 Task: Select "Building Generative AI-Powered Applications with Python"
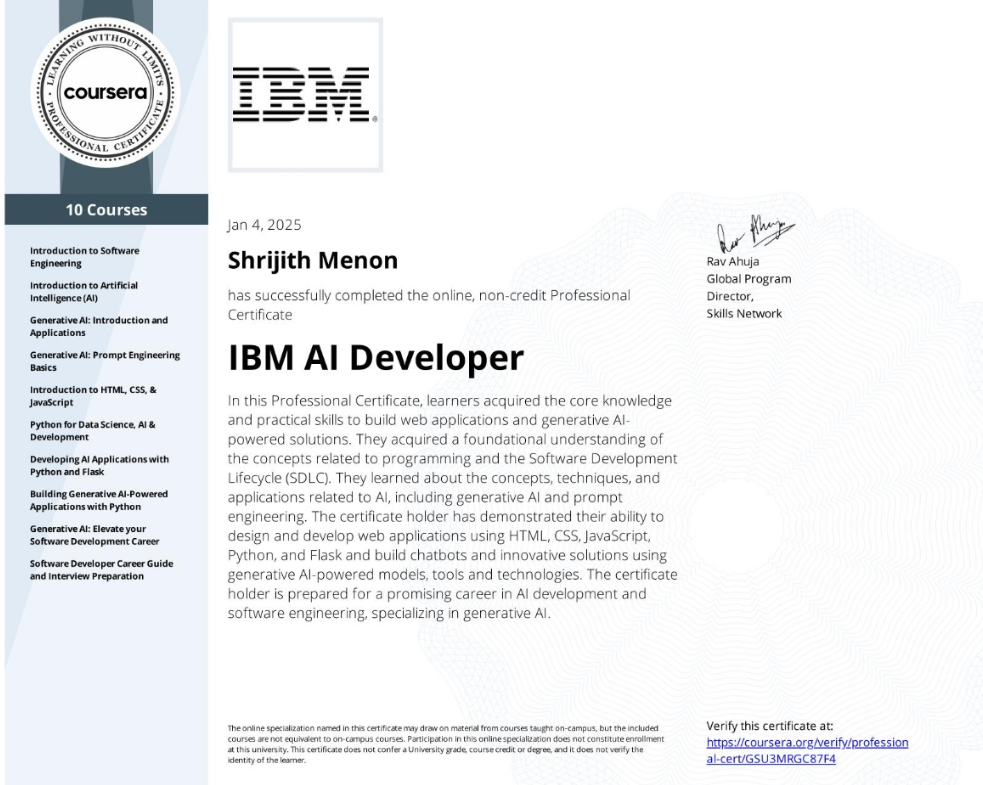(x=99, y=500)
